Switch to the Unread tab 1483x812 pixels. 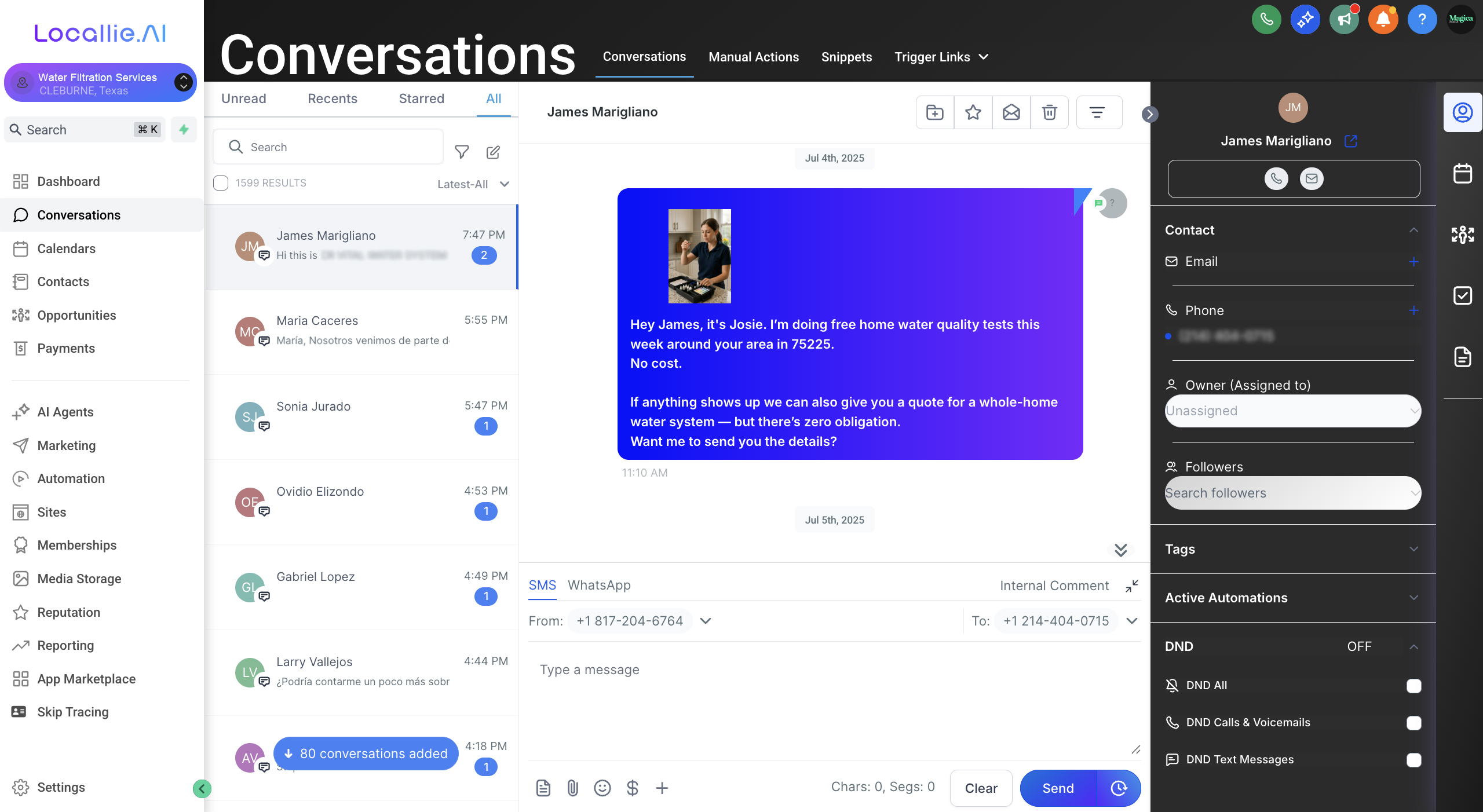(x=243, y=98)
